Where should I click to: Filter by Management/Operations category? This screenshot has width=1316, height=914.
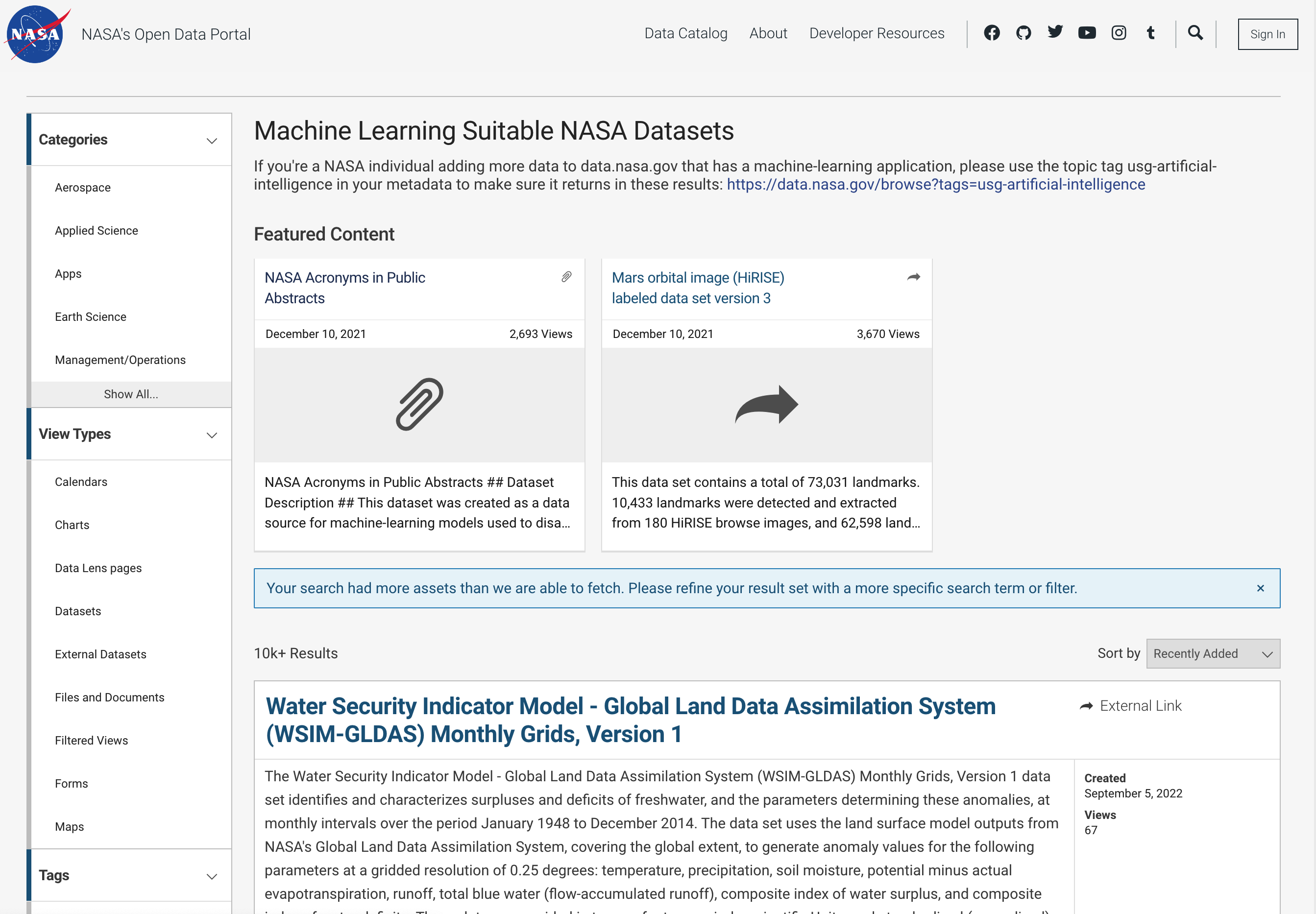click(120, 360)
